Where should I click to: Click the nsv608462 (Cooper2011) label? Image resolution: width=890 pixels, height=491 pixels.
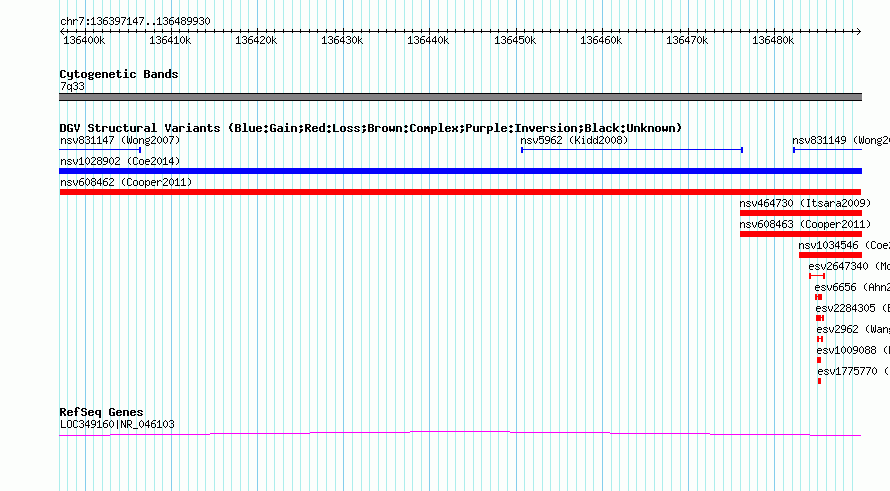coord(126,182)
